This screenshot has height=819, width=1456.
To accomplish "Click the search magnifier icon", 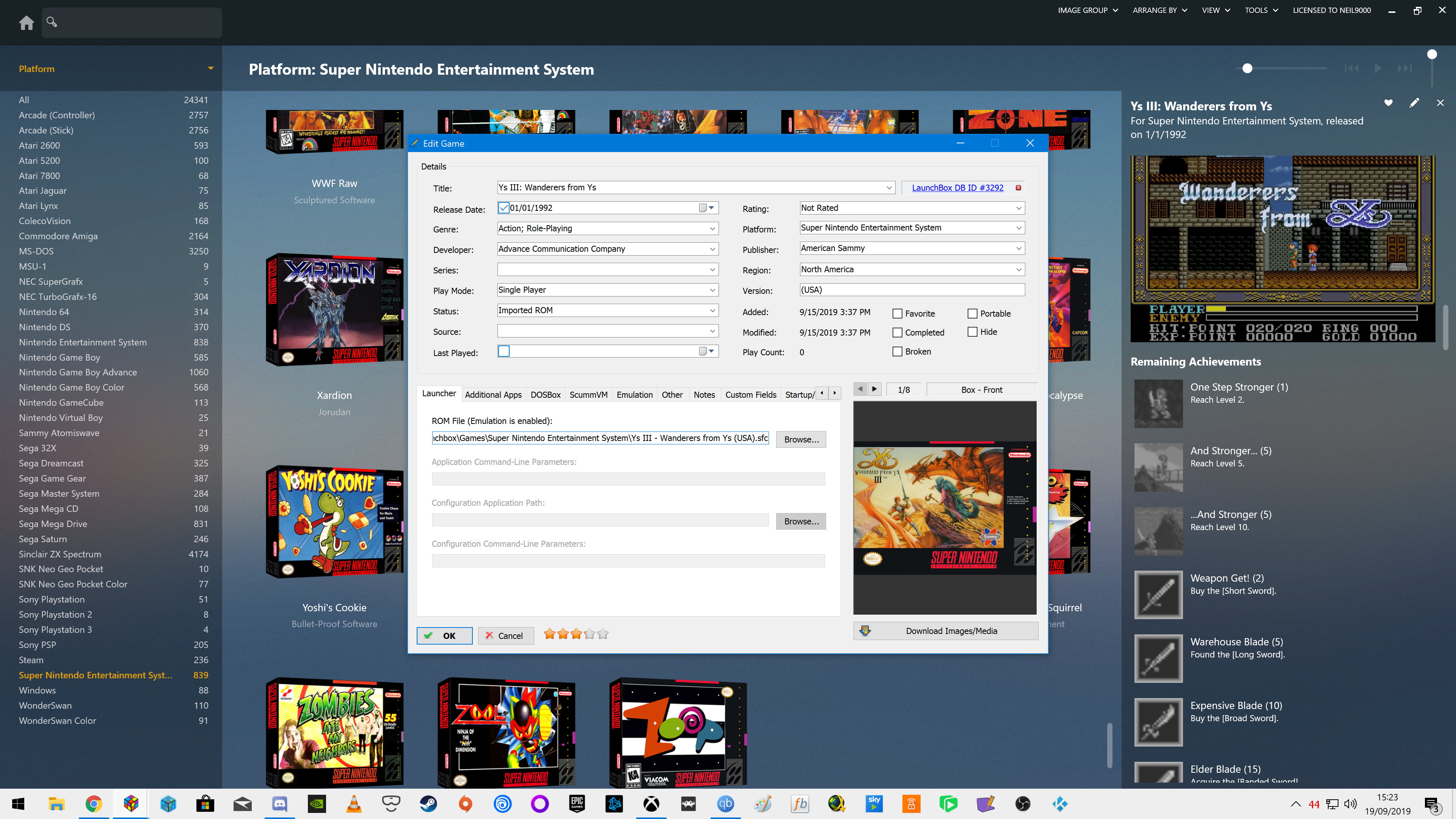I will 52,22.
